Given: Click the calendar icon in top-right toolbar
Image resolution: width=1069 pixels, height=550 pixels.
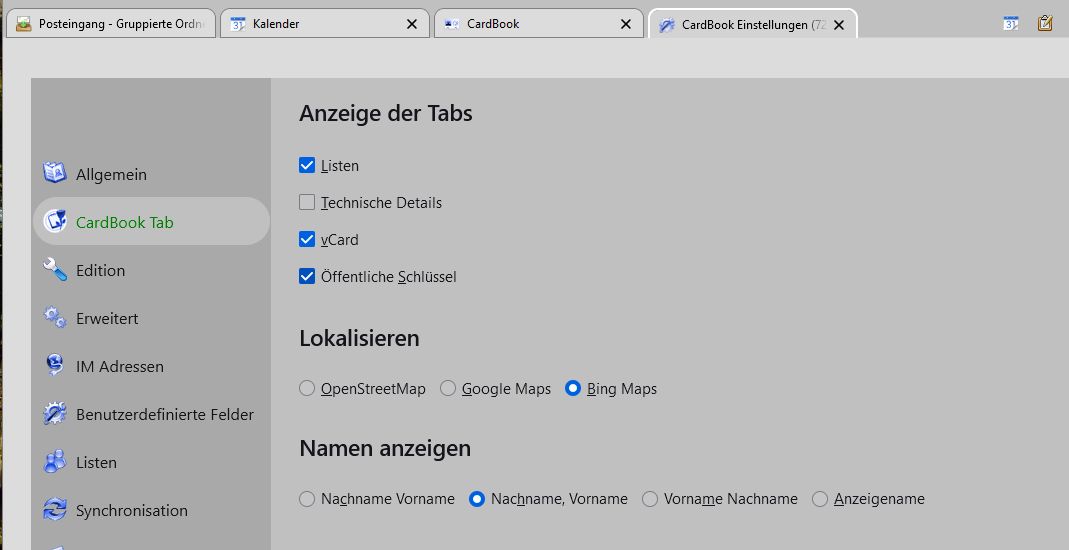Looking at the screenshot, I should tap(1010, 24).
